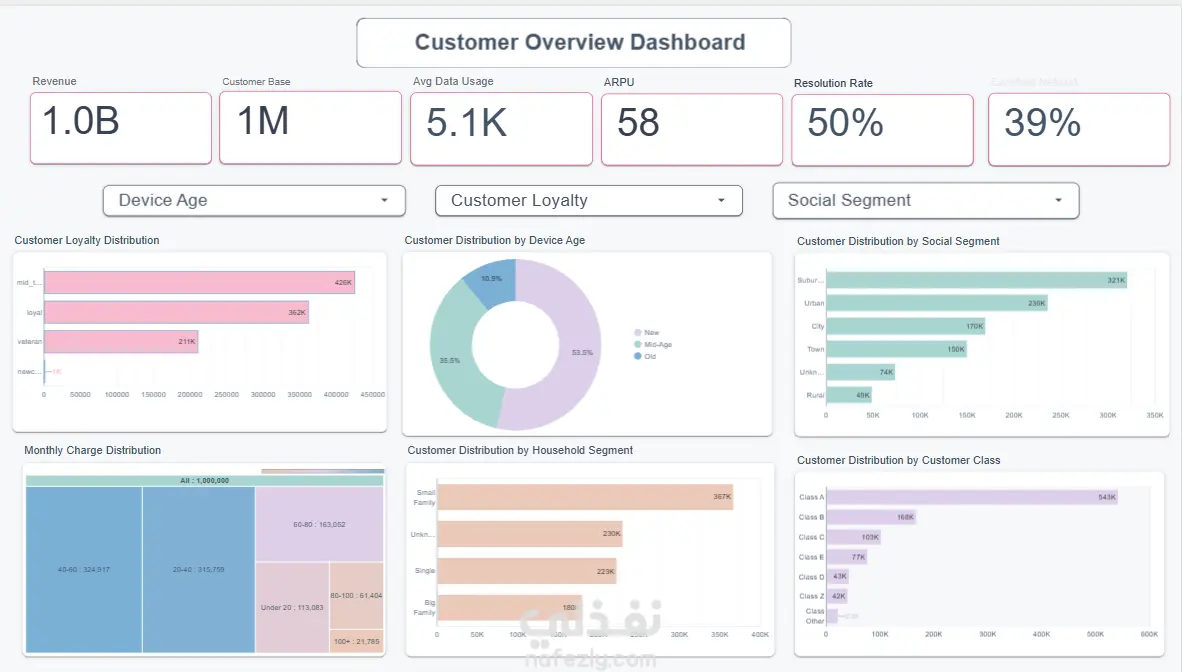Expand the Customer Loyalty filter dropdown
Image resolution: width=1182 pixels, height=672 pixels.
pyautogui.click(x=589, y=201)
